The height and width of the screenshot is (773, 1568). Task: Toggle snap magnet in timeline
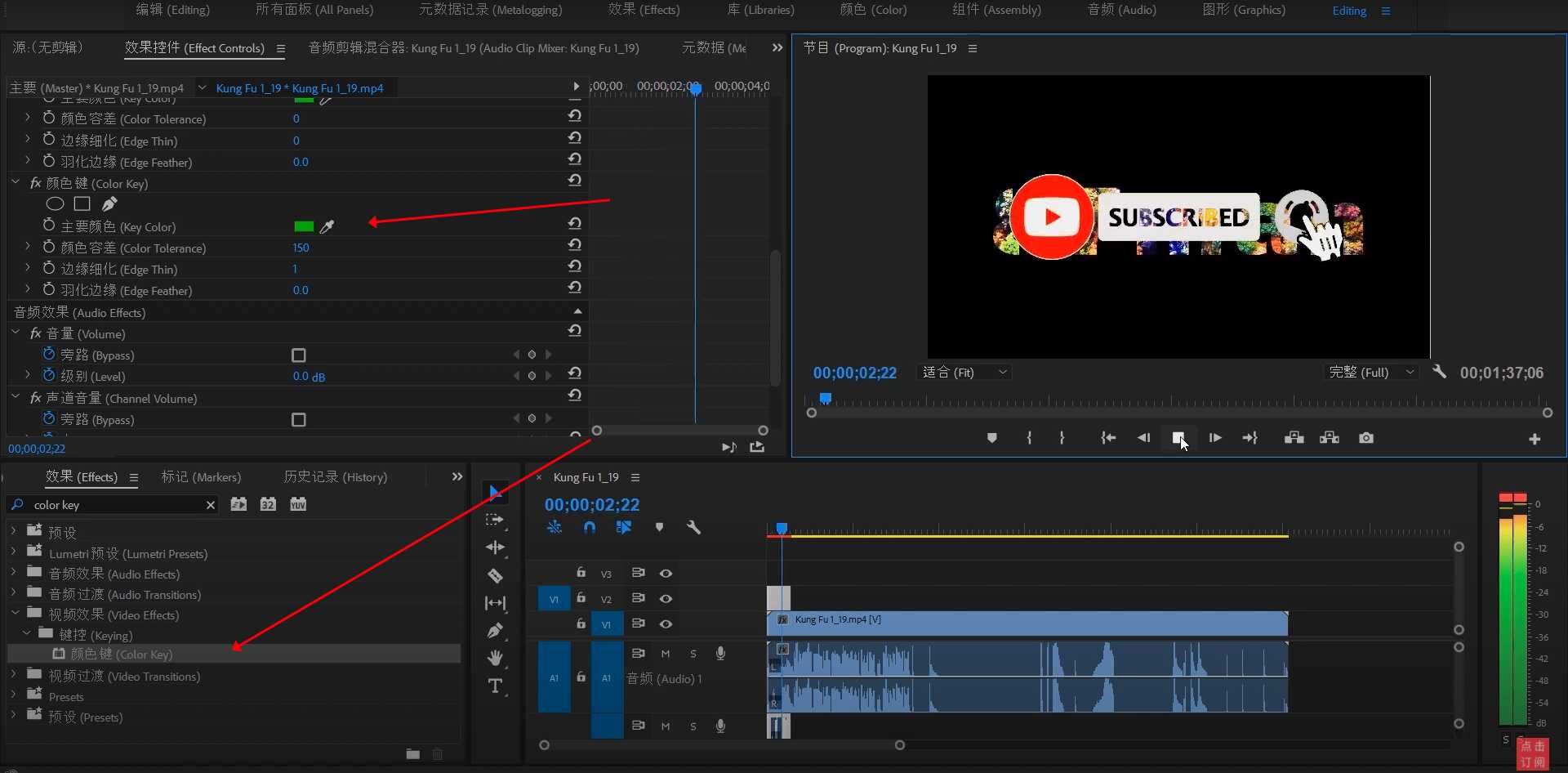[x=590, y=527]
